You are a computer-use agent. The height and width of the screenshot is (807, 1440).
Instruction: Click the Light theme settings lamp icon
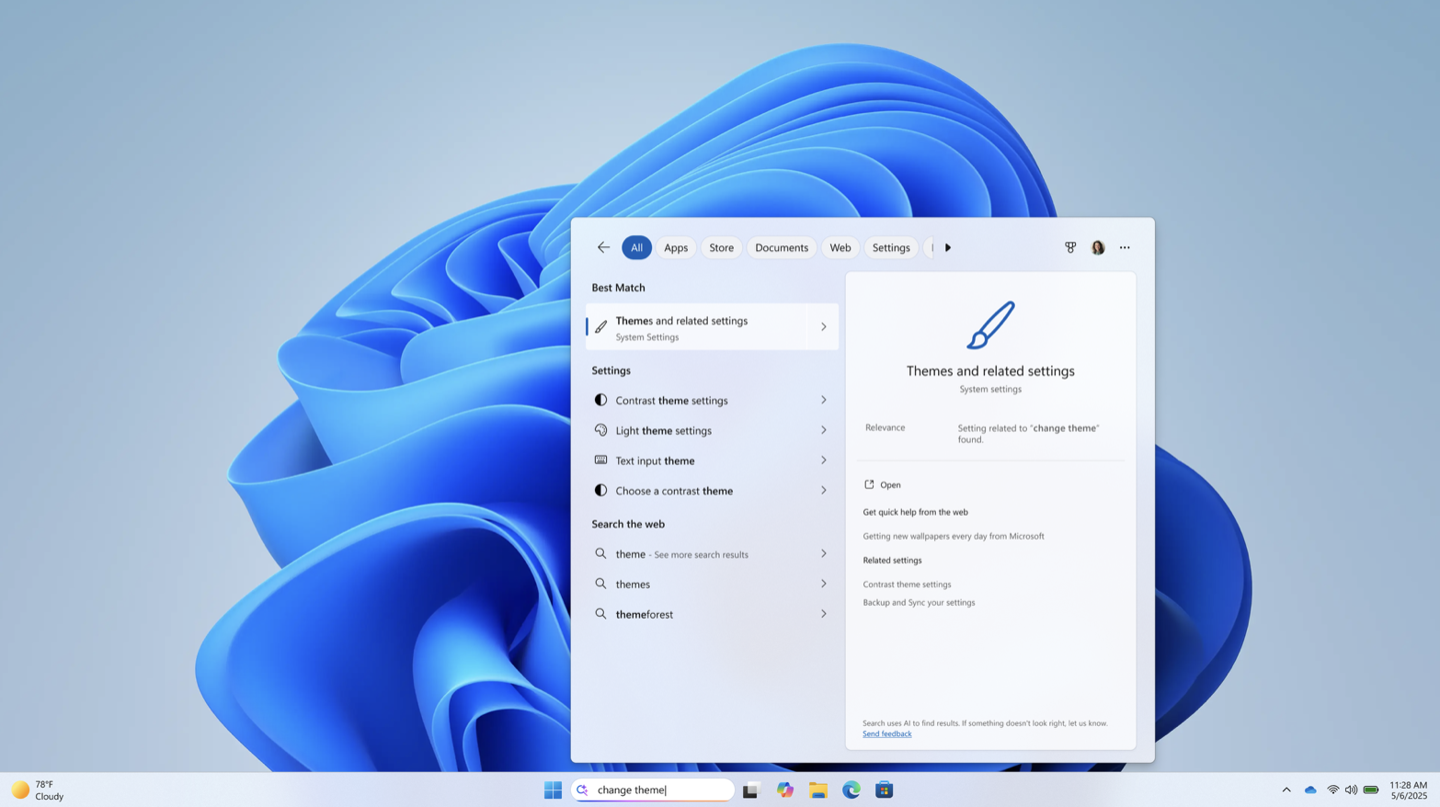600,430
